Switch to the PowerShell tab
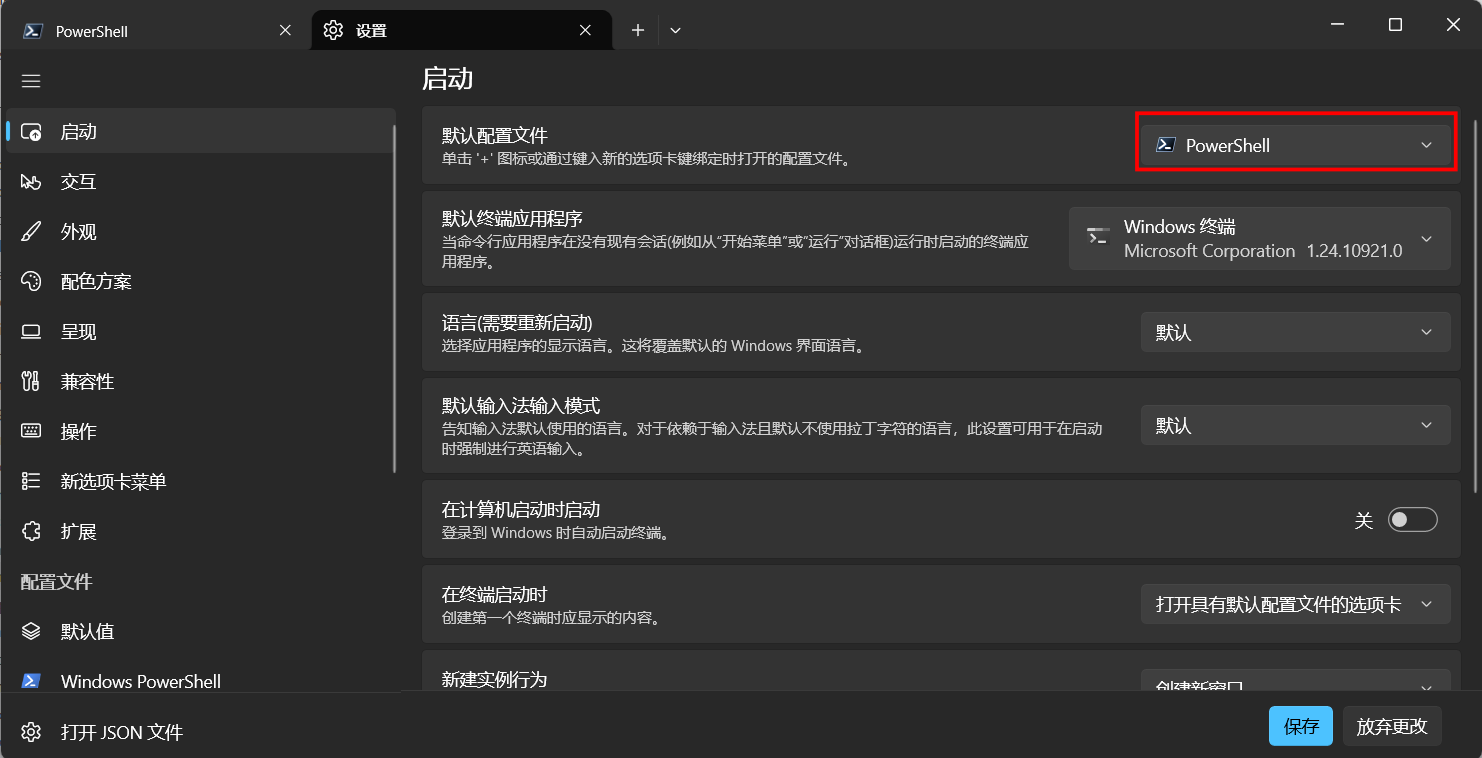 pyautogui.click(x=158, y=31)
